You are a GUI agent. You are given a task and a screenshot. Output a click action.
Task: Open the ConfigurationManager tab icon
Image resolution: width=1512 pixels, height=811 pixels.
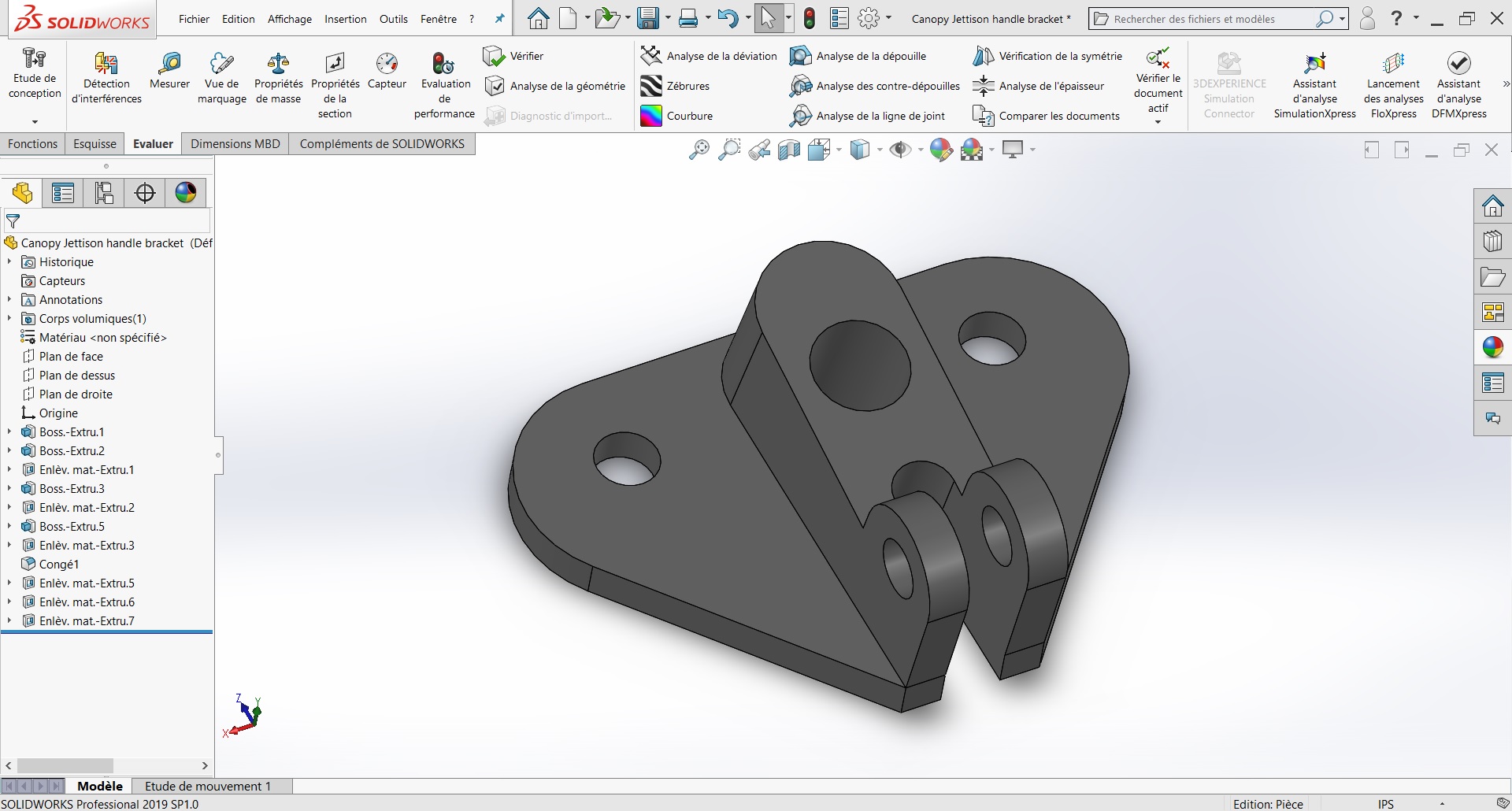(x=104, y=193)
